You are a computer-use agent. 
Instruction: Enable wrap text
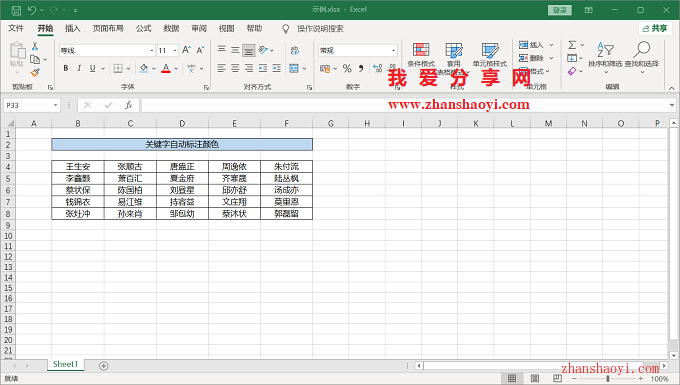tap(295, 50)
